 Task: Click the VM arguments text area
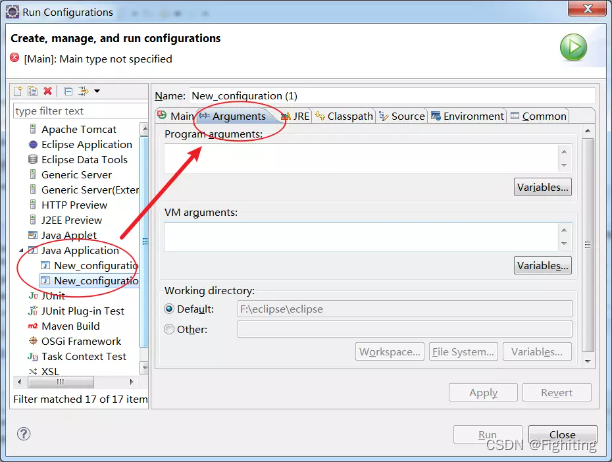(x=362, y=237)
